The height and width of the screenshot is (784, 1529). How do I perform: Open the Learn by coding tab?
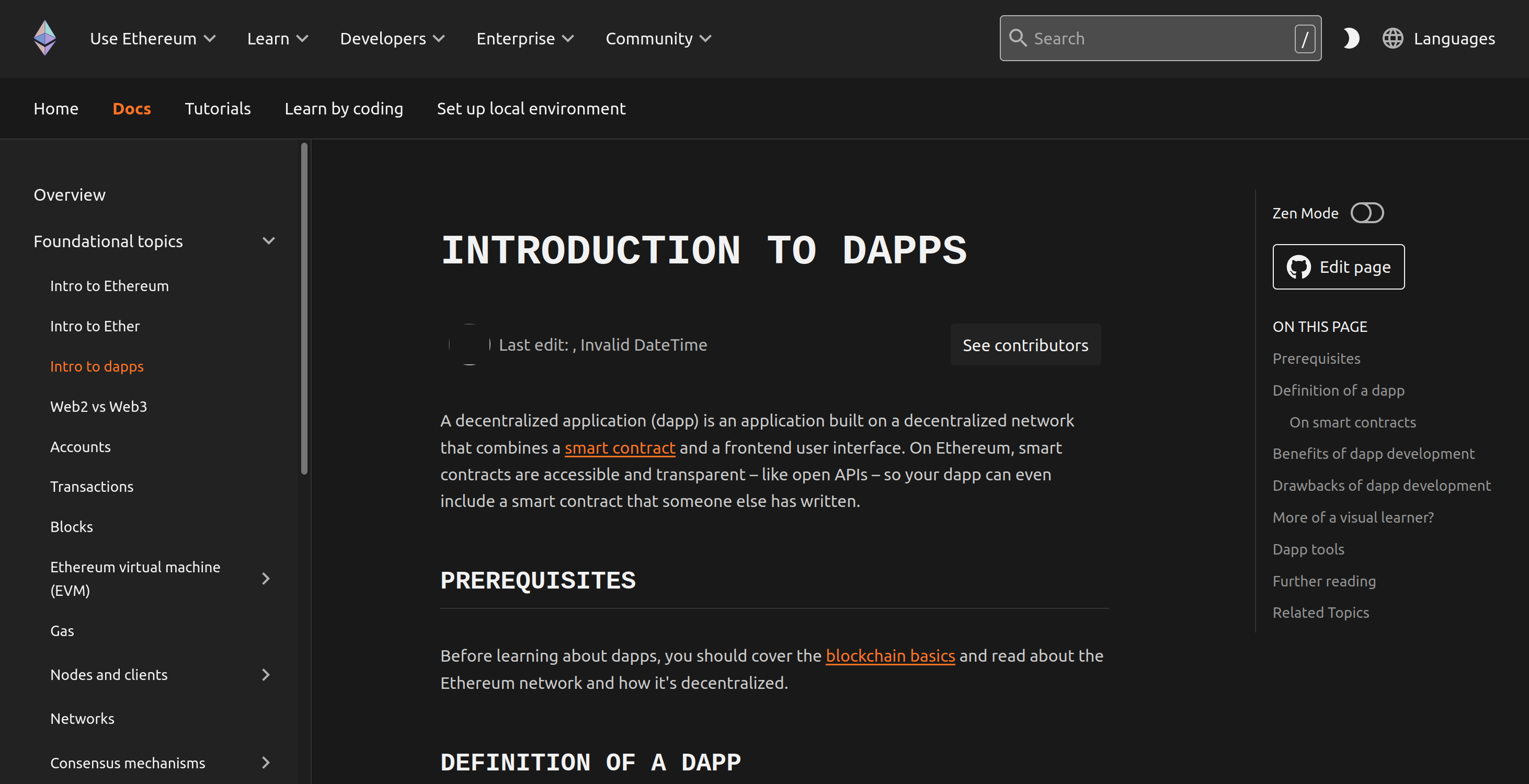coord(344,109)
